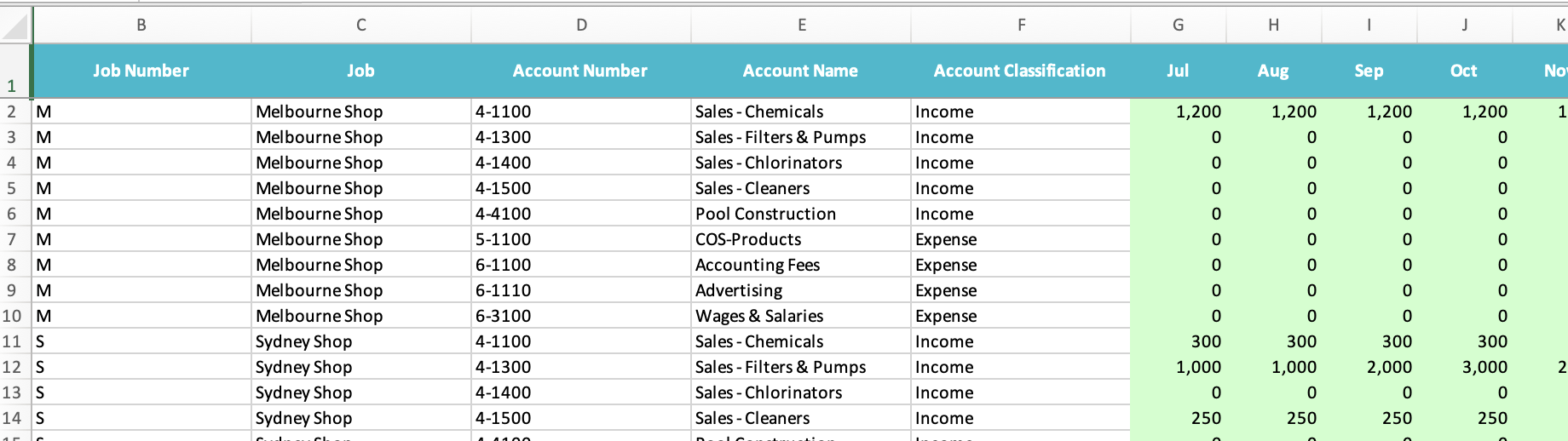This screenshot has height=441, width=1568.
Task: Click the Job header cell
Action: click(x=361, y=71)
